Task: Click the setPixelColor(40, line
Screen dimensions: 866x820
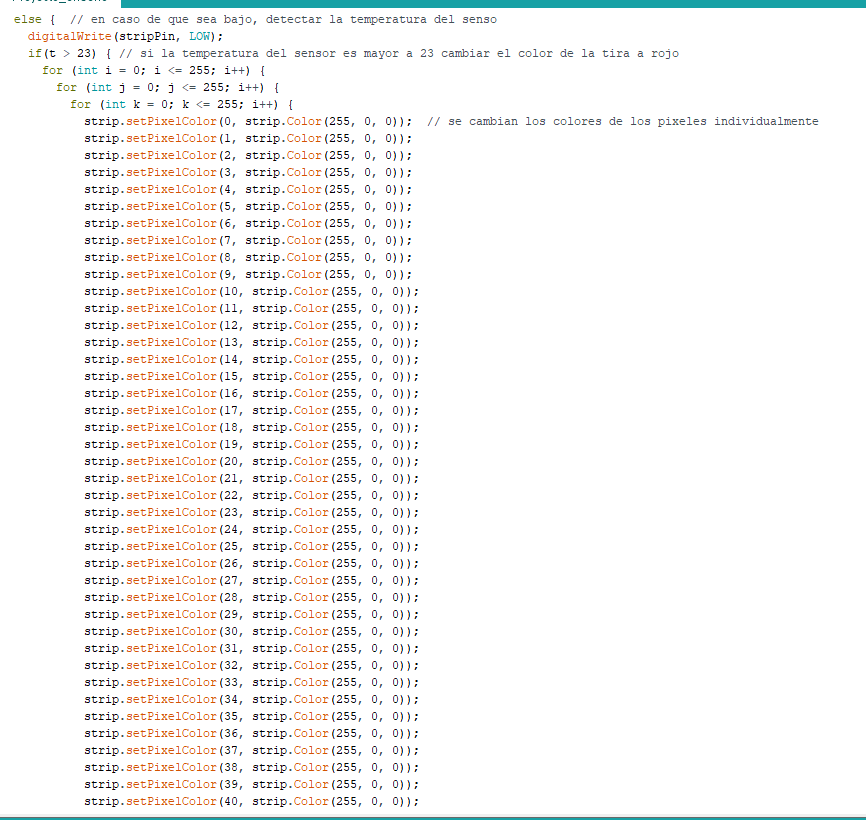Action: pos(252,802)
